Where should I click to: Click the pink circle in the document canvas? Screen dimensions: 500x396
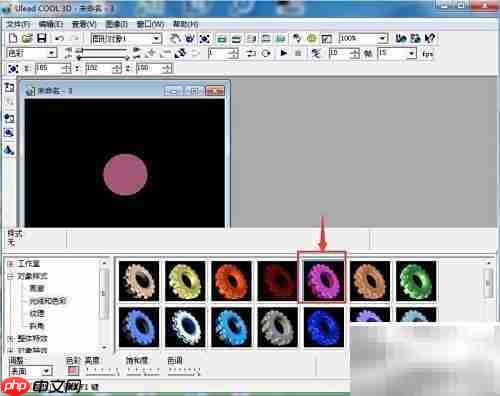point(125,174)
